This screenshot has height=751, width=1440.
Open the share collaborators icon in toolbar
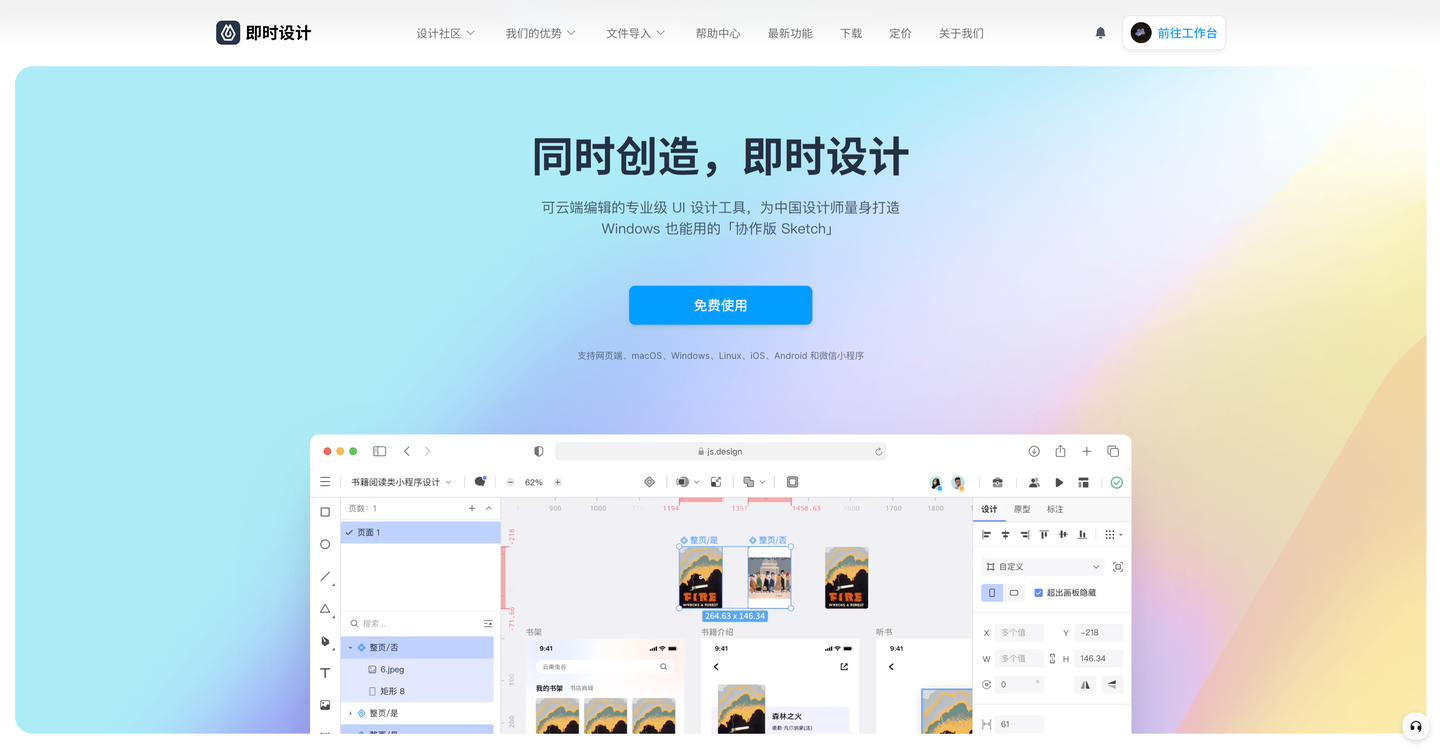pos(1034,482)
